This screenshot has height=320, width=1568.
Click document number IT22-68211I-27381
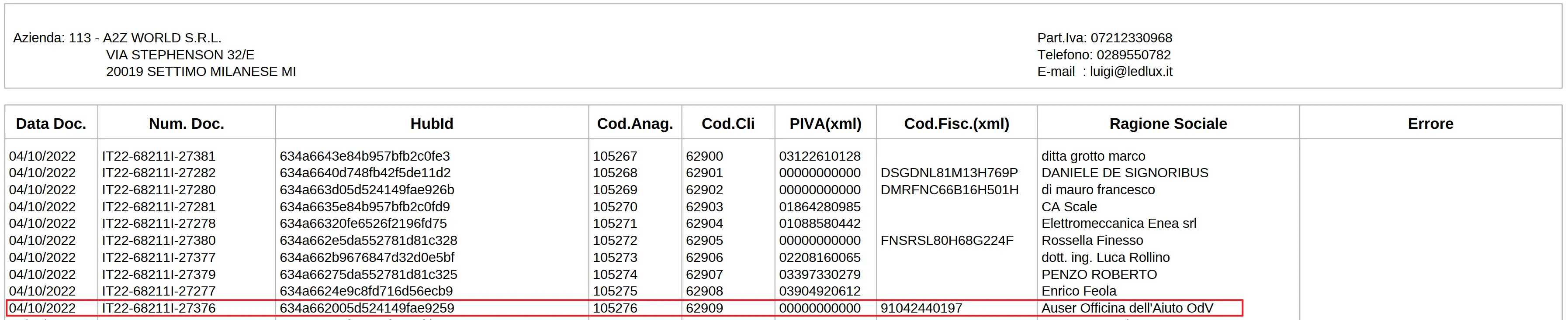pos(158,156)
